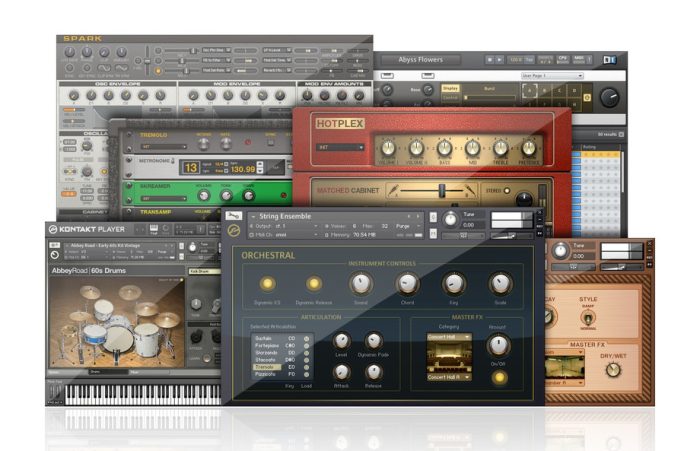This screenshot has width=700, height=451.
Task: Click the drum kit image in Abbey Road 60s Drums
Action: [x=116, y=323]
